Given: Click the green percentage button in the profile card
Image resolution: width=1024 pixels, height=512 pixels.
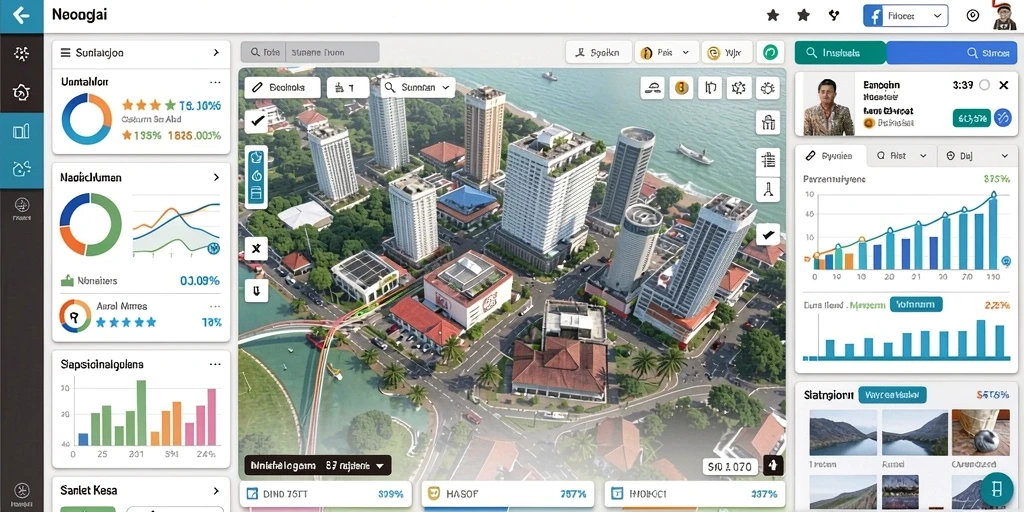Looking at the screenshot, I should (x=972, y=118).
